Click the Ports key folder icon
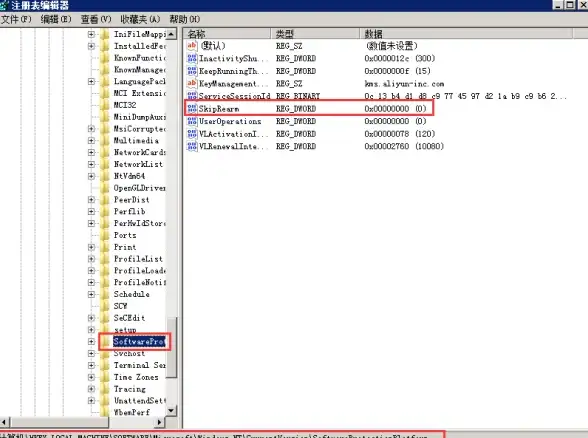Screen dimensions: 588x438 (x=105, y=235)
